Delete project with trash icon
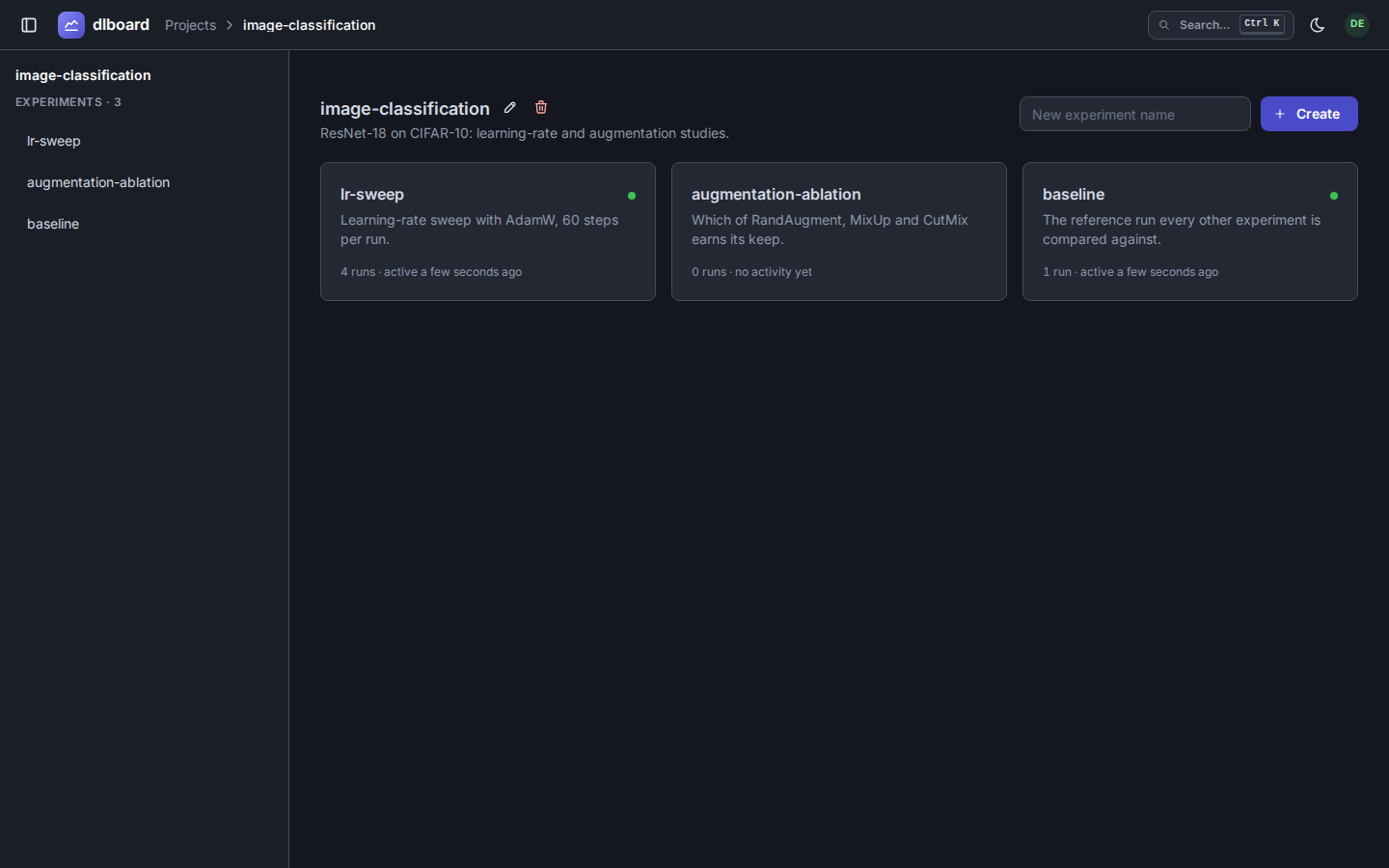Viewport: 1389px width, 868px height. coord(541,107)
